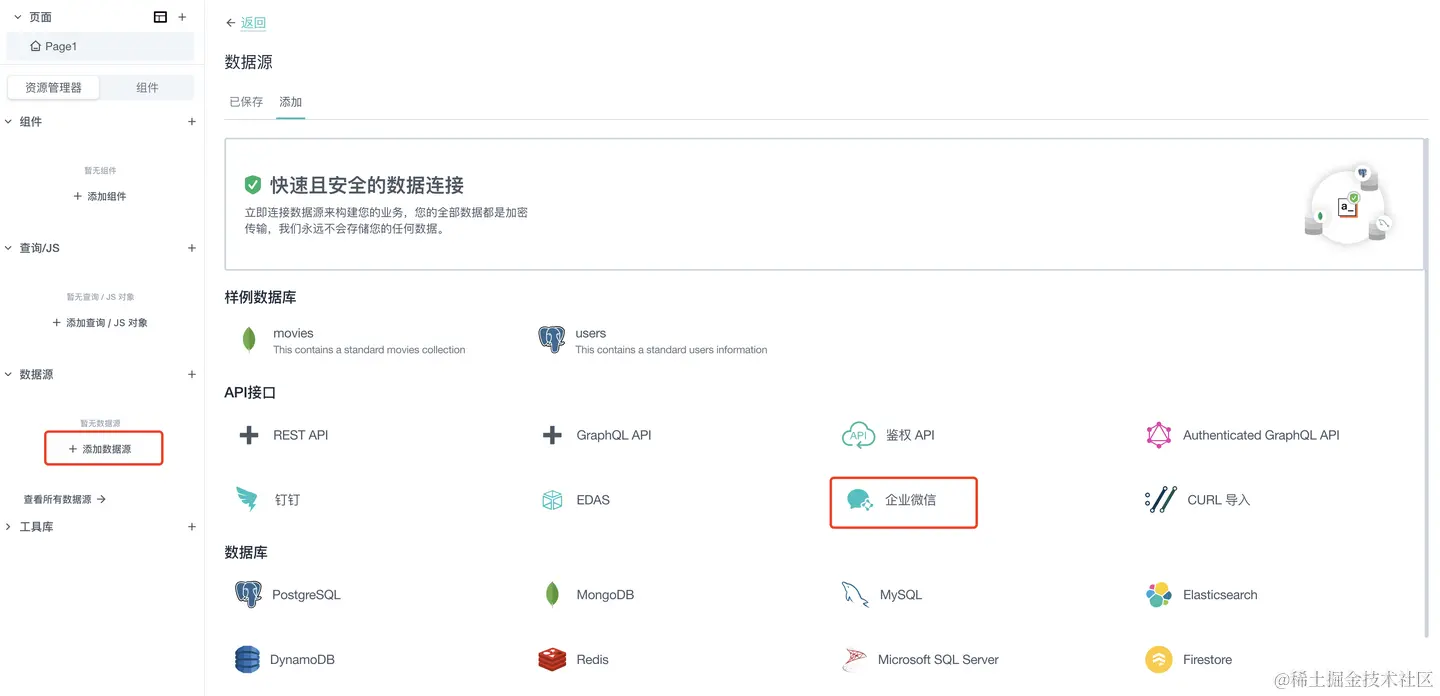Click the MongoDB database leaf icon
The width and height of the screenshot is (1440, 696).
coord(552,594)
